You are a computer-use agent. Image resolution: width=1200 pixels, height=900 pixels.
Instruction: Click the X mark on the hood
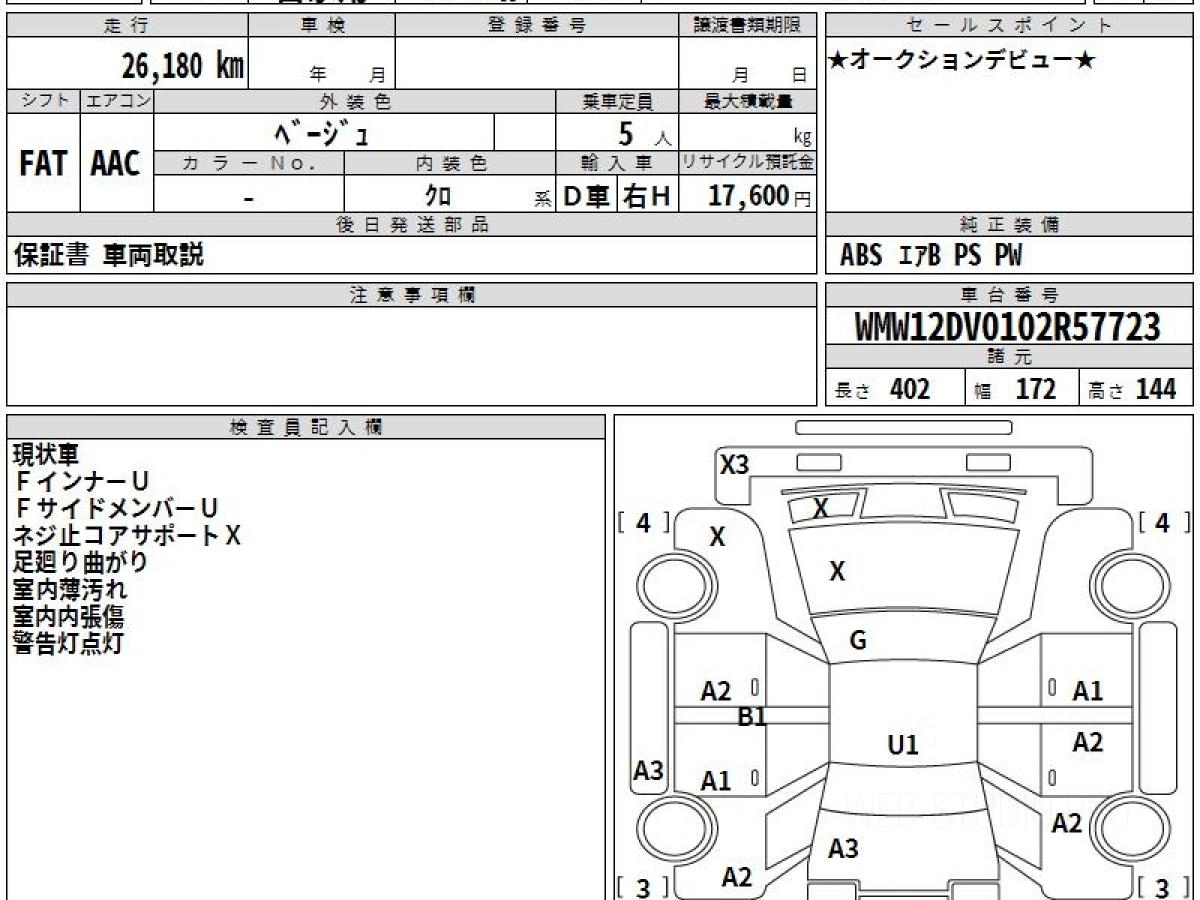coord(838,572)
